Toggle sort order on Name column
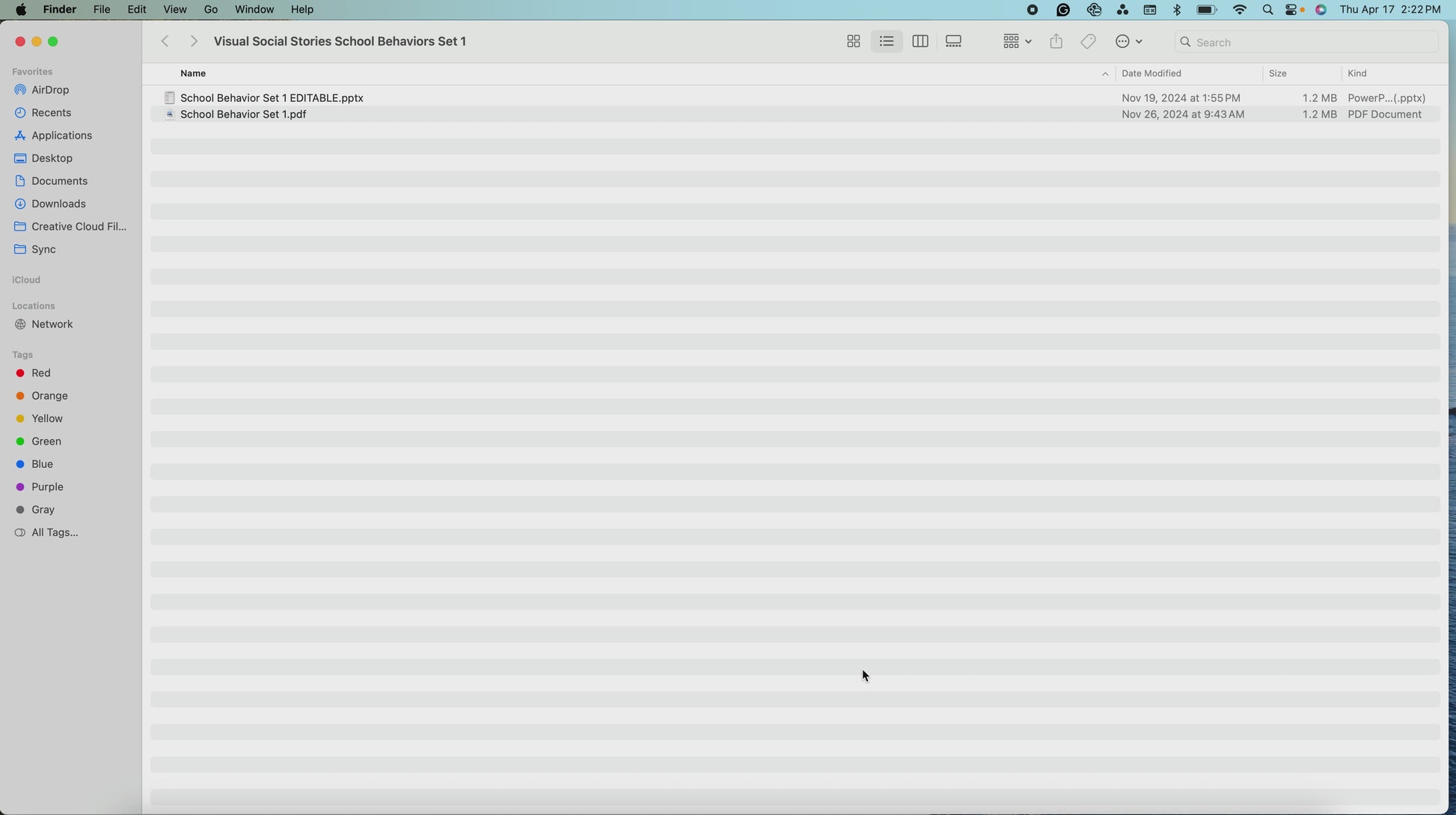1456x815 pixels. point(193,73)
